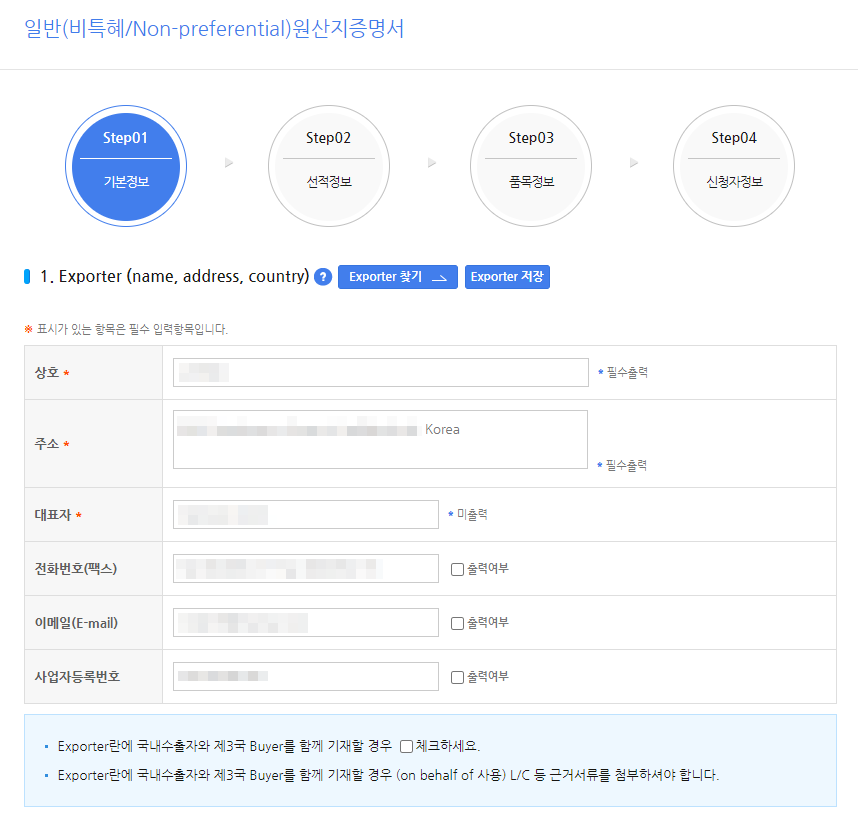
Task: Click the arrow between Step01 and Step02
Action: [229, 163]
